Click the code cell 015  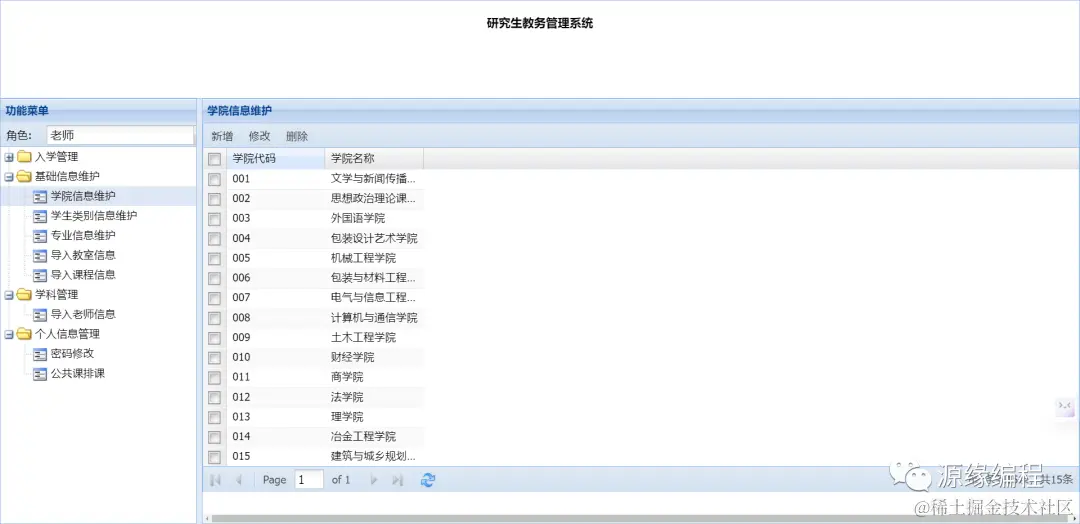click(276, 457)
